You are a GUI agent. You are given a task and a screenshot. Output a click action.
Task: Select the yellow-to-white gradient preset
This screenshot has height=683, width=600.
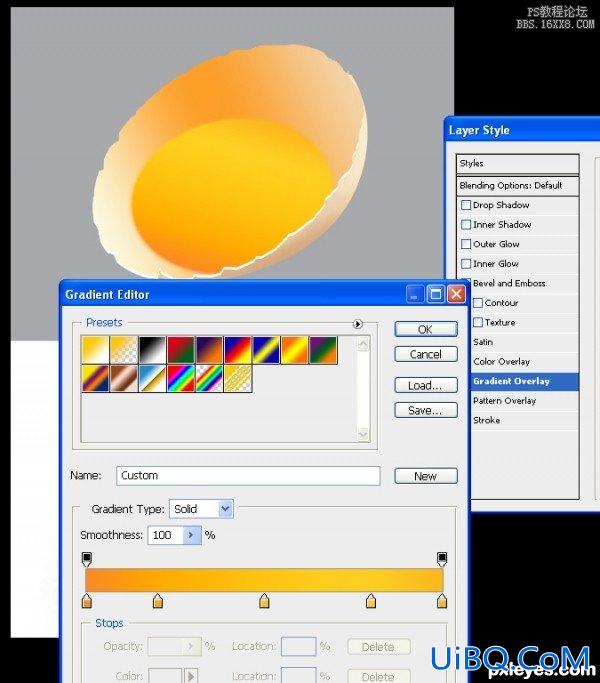pos(95,350)
